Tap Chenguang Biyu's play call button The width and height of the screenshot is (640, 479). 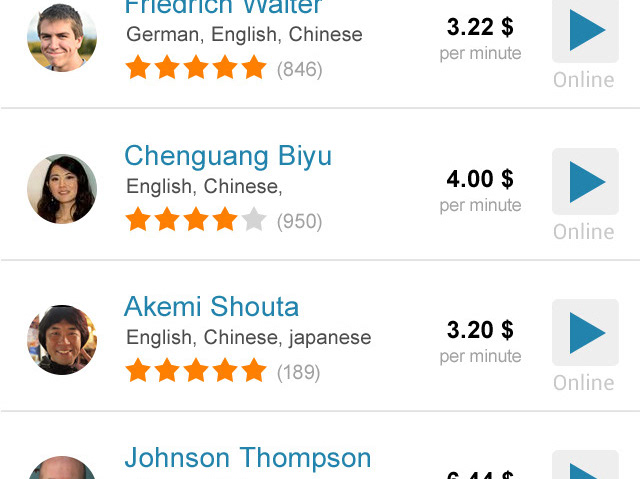pyautogui.click(x=585, y=182)
